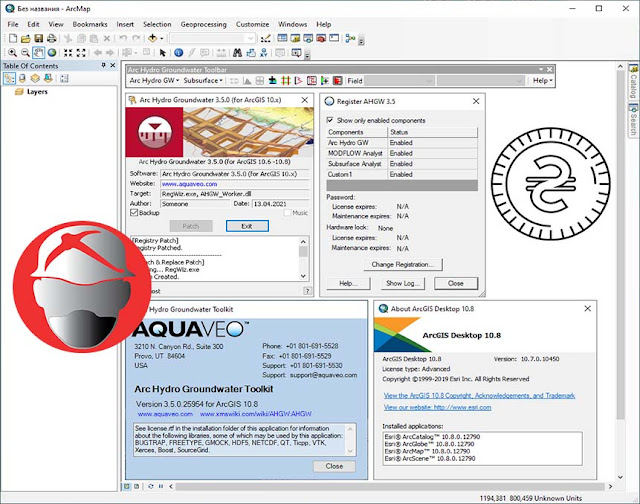
Task: Open the Go To XY tool
Action: click(x=264, y=53)
